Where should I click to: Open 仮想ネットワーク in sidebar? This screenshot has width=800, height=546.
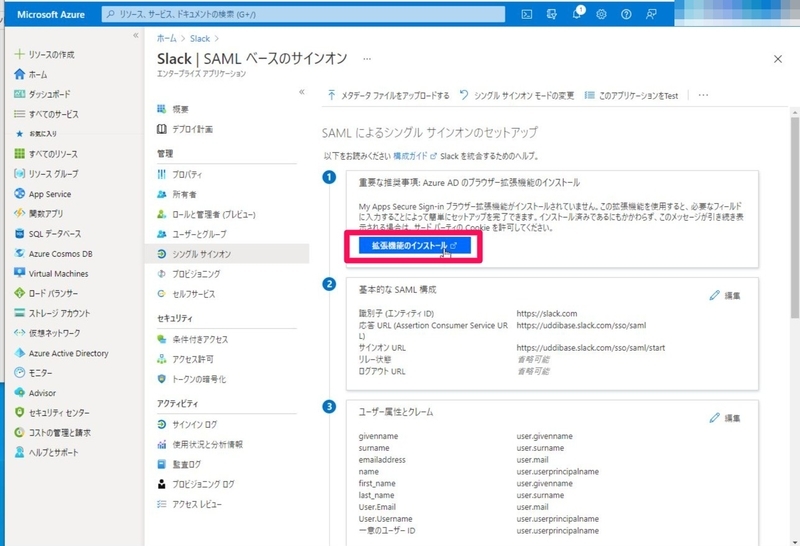tap(47, 333)
